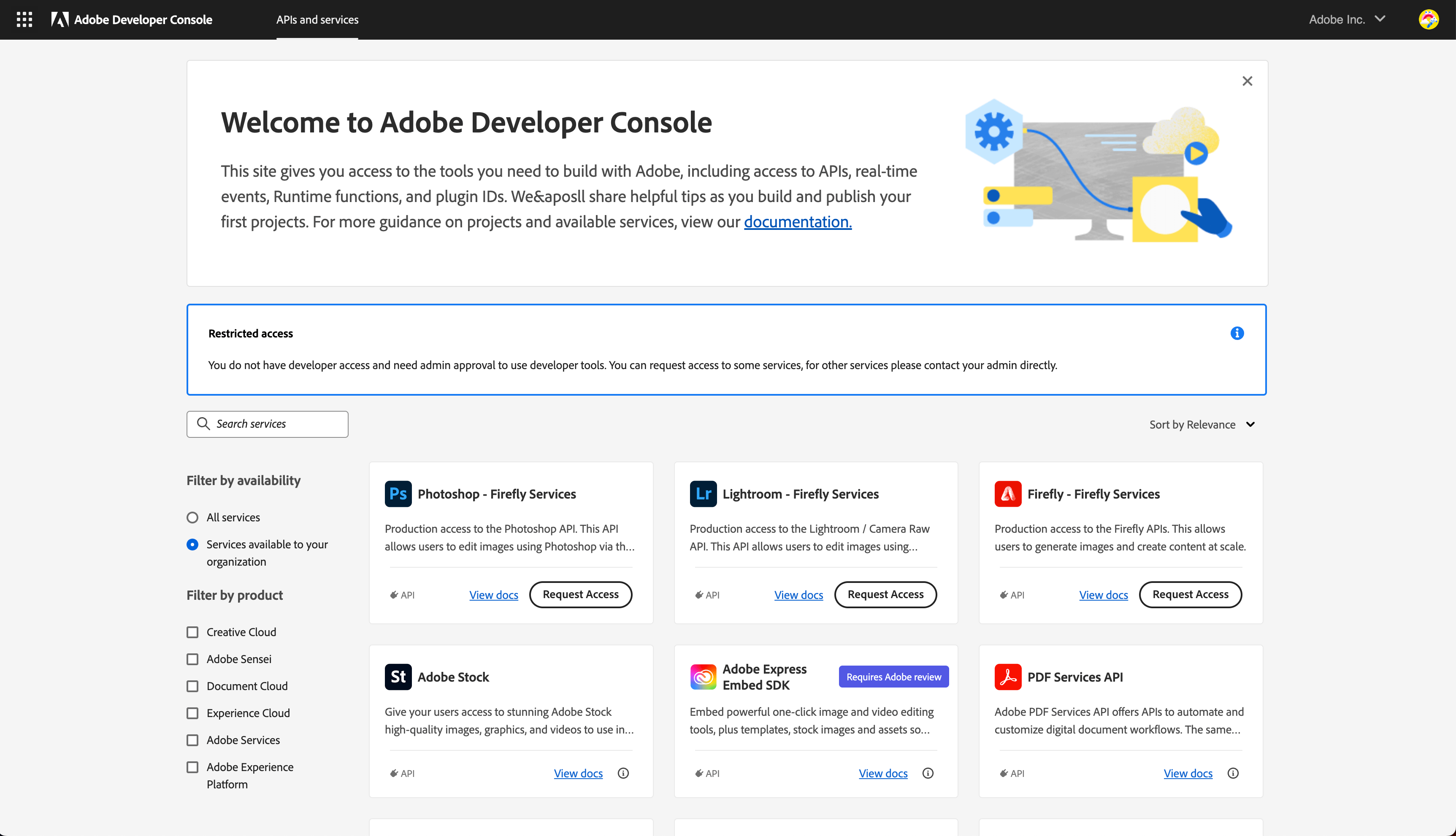1456x836 pixels.
Task: Enable the Creative Cloud filter checkbox
Action: coord(192,631)
